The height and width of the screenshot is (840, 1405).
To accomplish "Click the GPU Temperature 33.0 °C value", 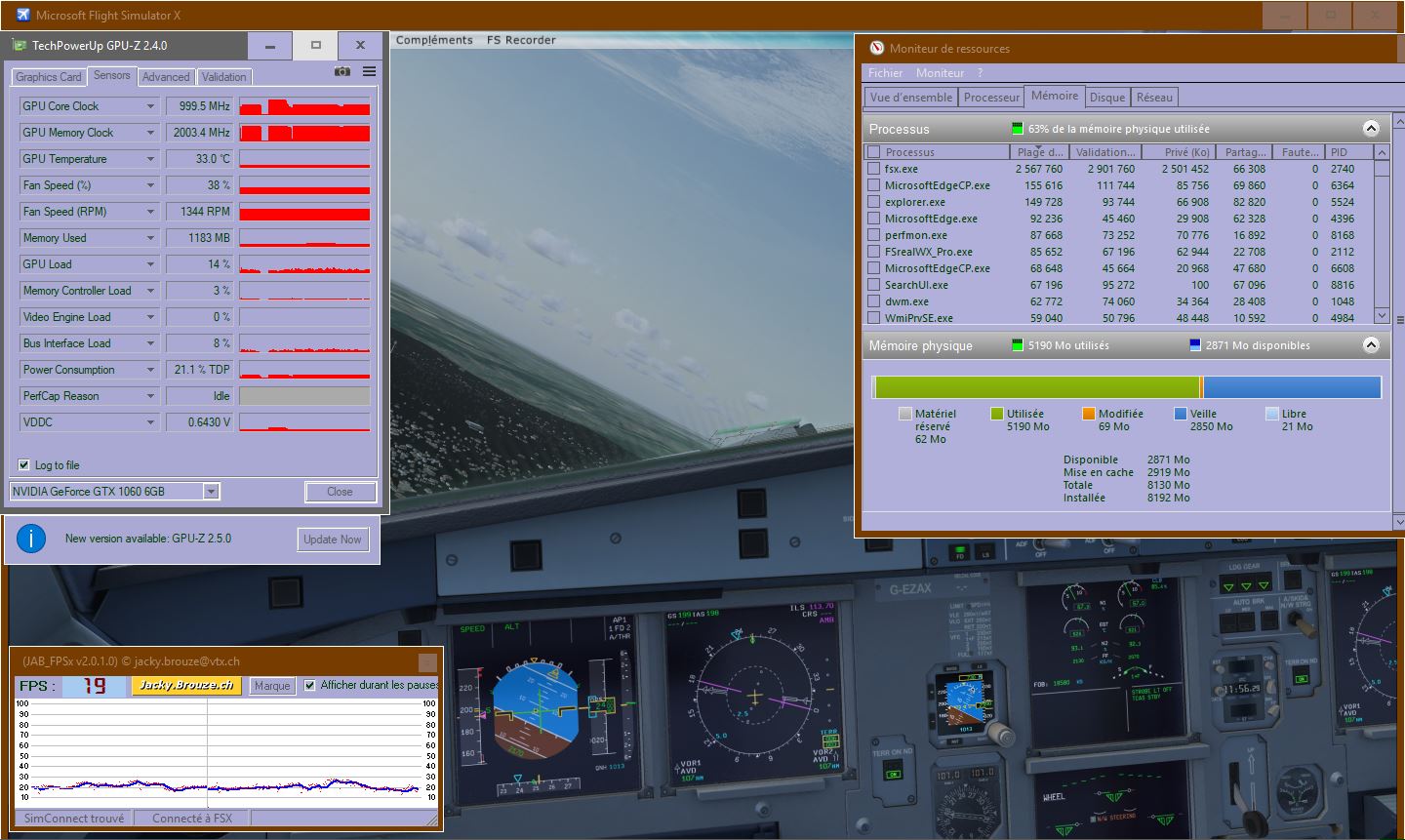I will tap(200, 159).
